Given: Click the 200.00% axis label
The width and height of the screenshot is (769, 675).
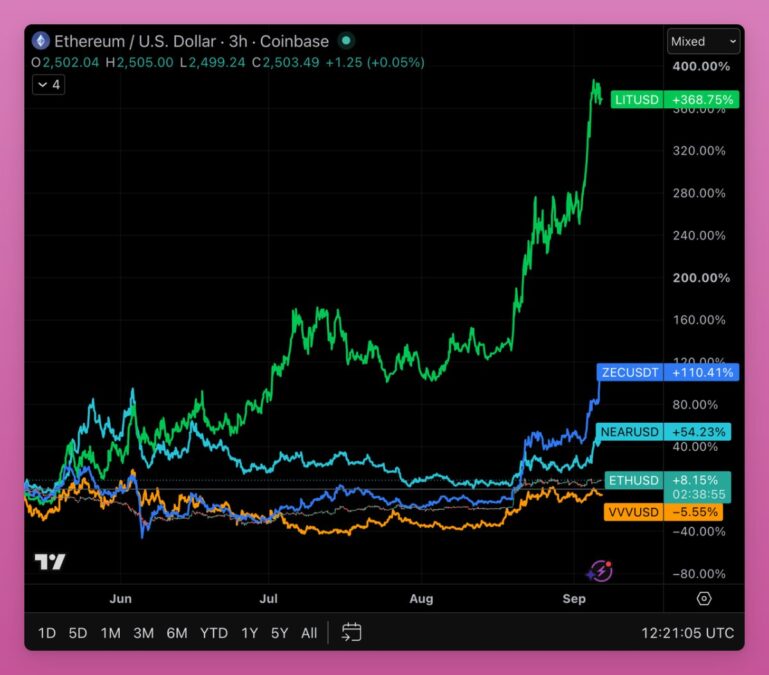Looking at the screenshot, I should (701, 278).
